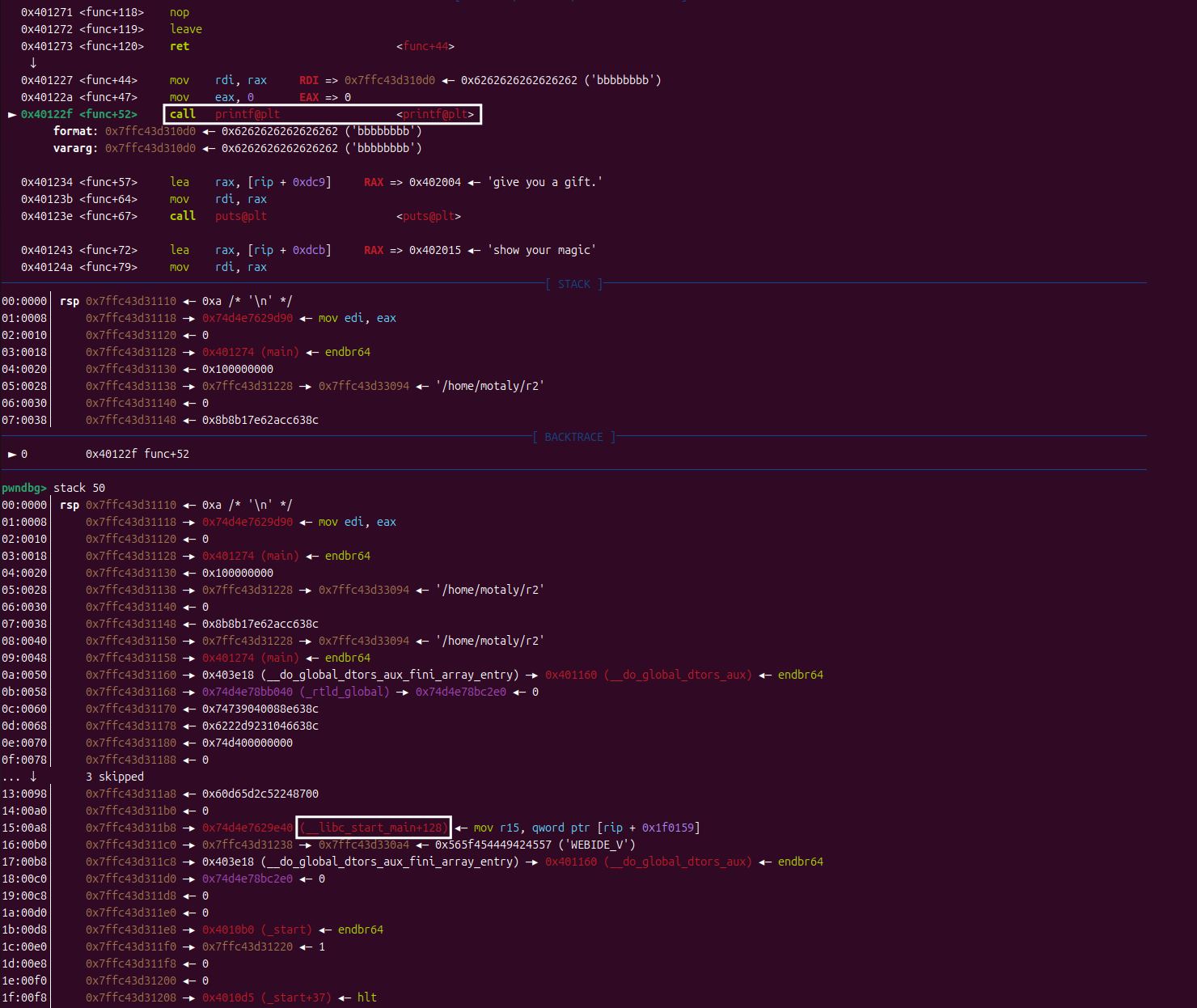Click the down arrow beside '3 skipped'
Viewport: 1197px width, 1008px height.
point(33,777)
